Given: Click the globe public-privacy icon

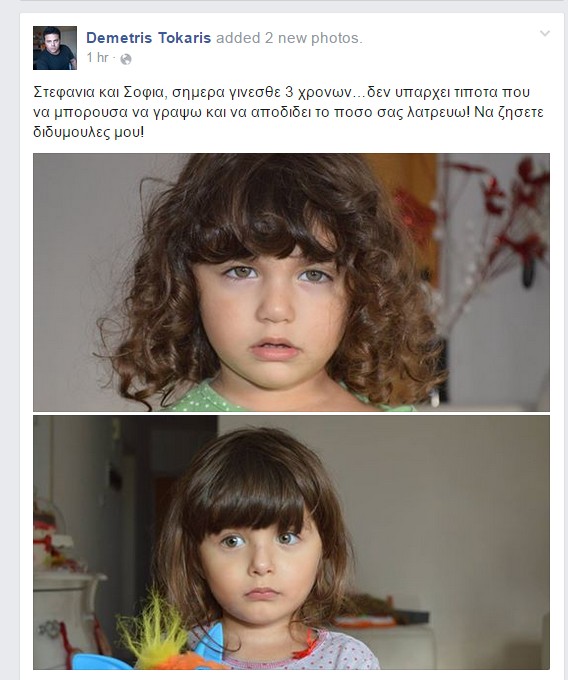Looking at the screenshot, I should click(126, 59).
